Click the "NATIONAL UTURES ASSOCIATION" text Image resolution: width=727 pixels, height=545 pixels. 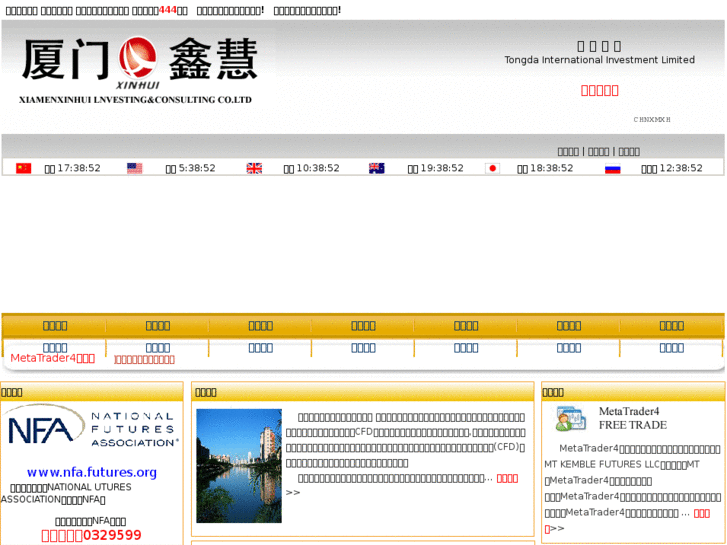(x=66, y=493)
